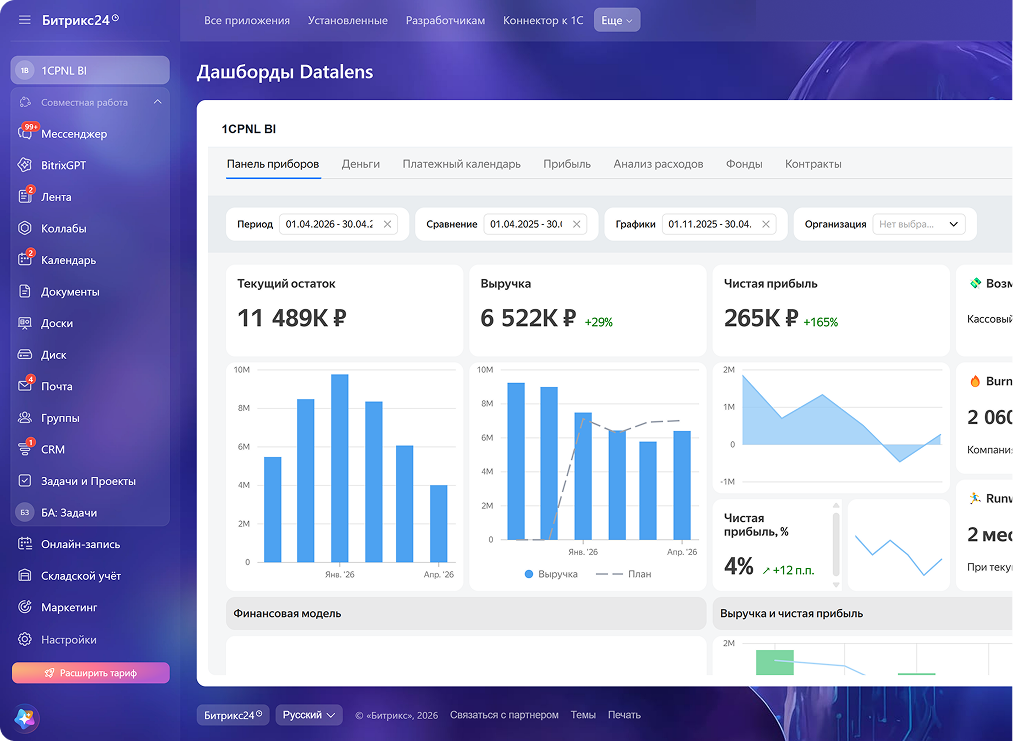Open the Русский language selector
1013x741 pixels.
pyautogui.click(x=309, y=715)
